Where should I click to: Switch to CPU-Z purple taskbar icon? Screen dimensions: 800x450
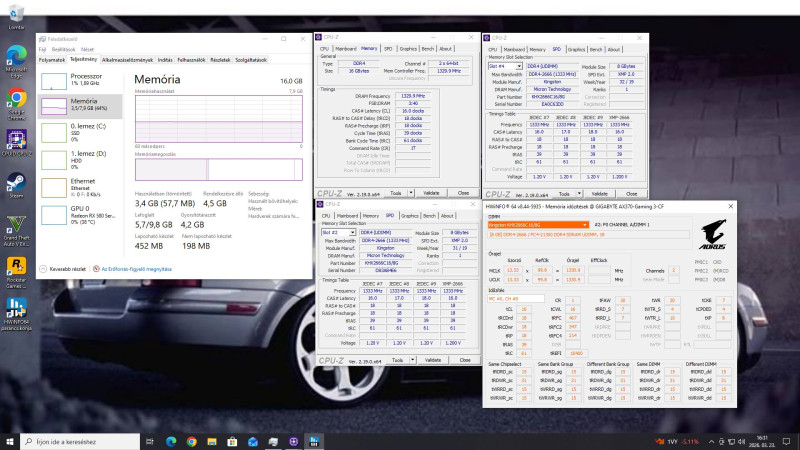[x=293, y=441]
